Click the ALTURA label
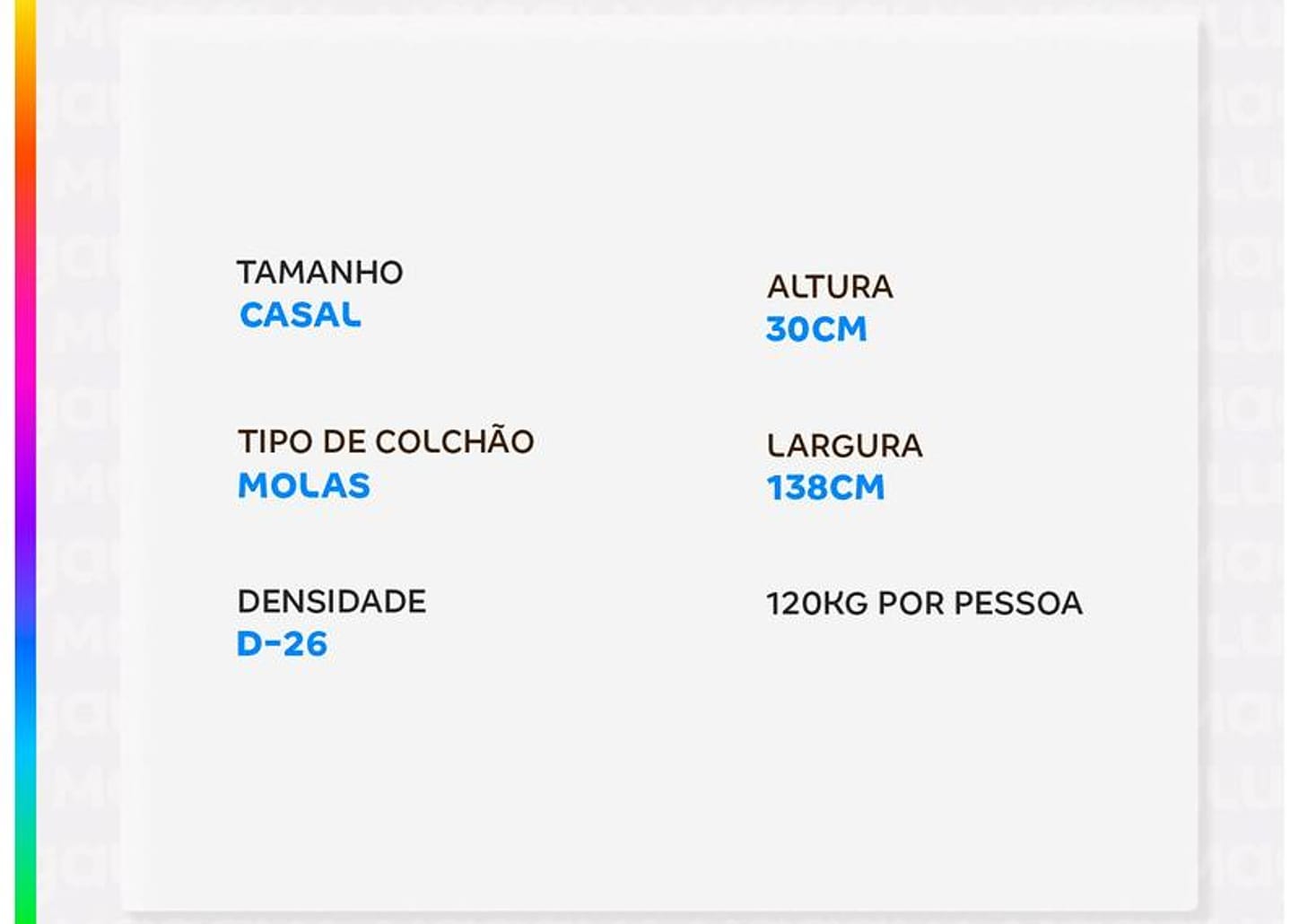 [x=830, y=286]
